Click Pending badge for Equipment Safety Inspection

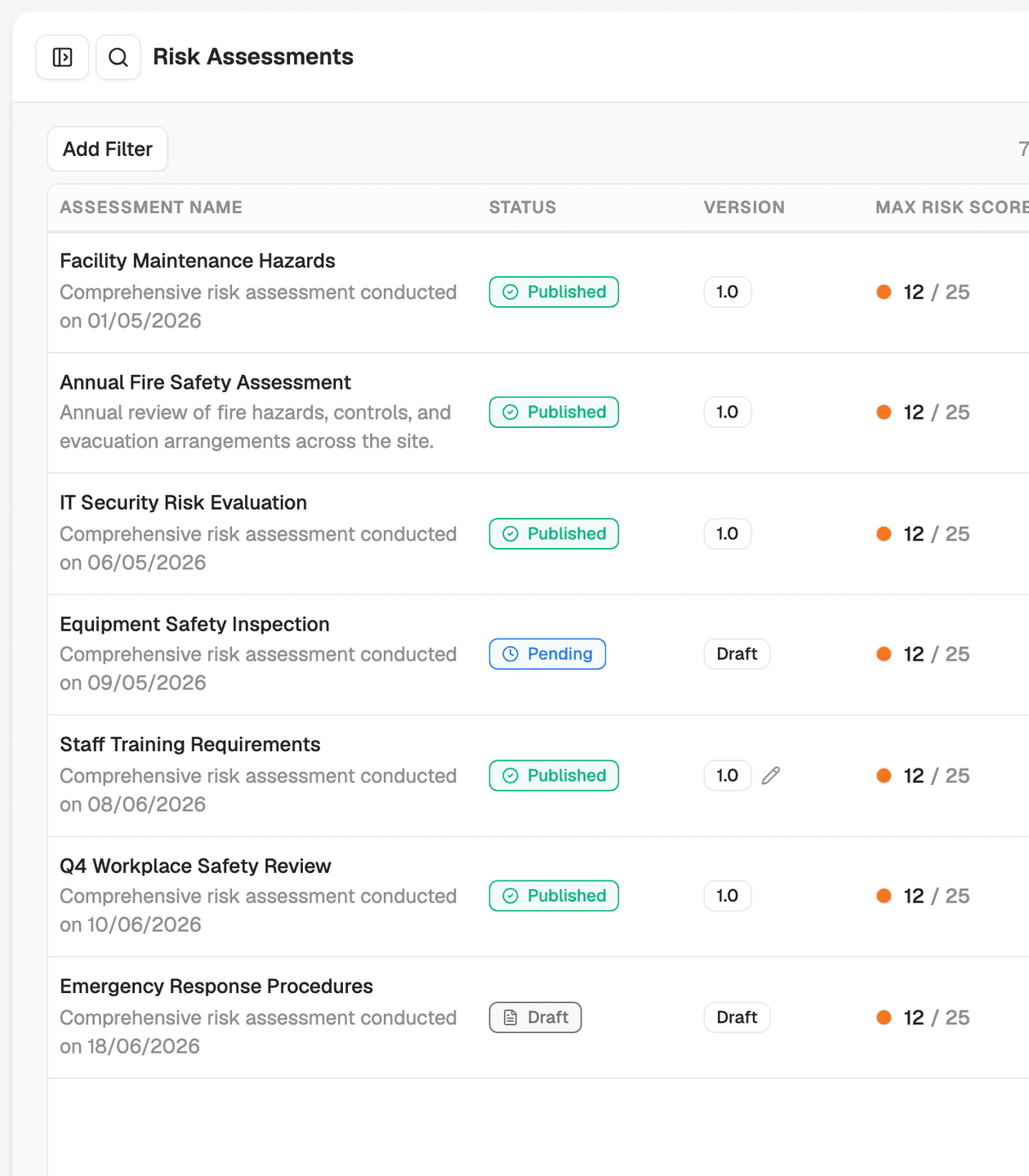click(547, 654)
